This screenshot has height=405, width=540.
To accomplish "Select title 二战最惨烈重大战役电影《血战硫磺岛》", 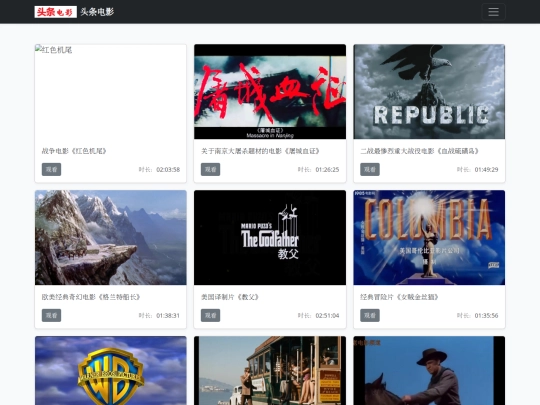I will coord(420,151).
